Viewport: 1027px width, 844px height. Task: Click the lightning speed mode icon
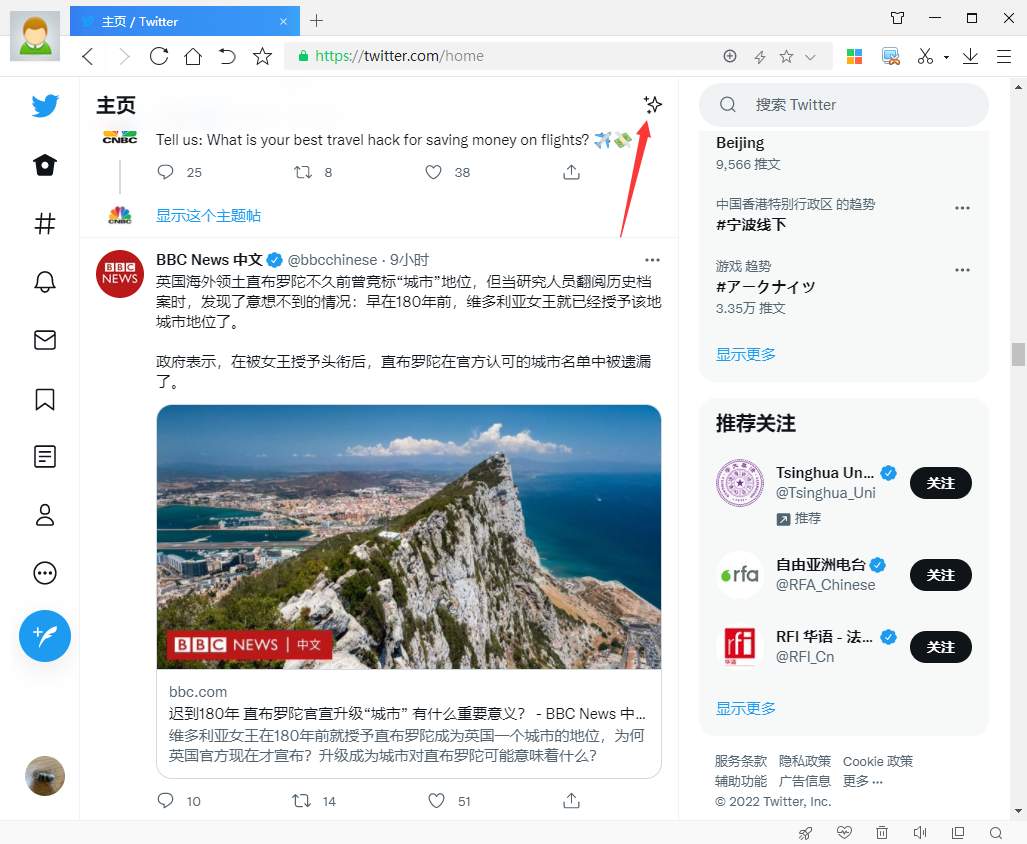(760, 57)
